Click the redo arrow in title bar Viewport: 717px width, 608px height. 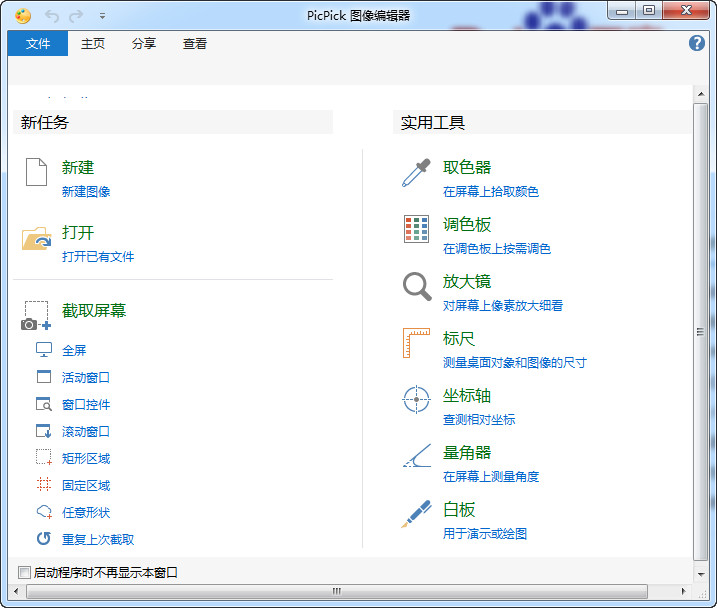tap(76, 16)
